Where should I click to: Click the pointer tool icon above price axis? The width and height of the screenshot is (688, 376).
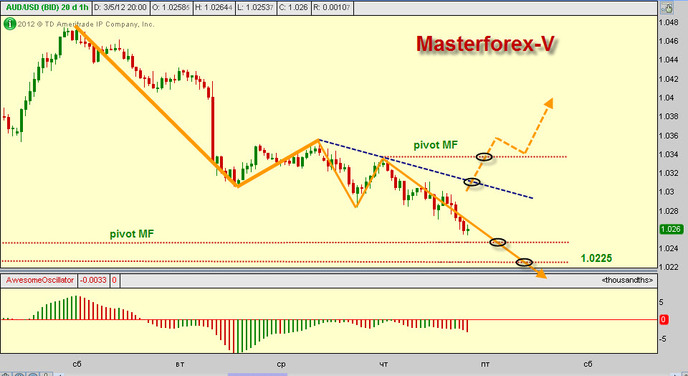coord(668,7)
